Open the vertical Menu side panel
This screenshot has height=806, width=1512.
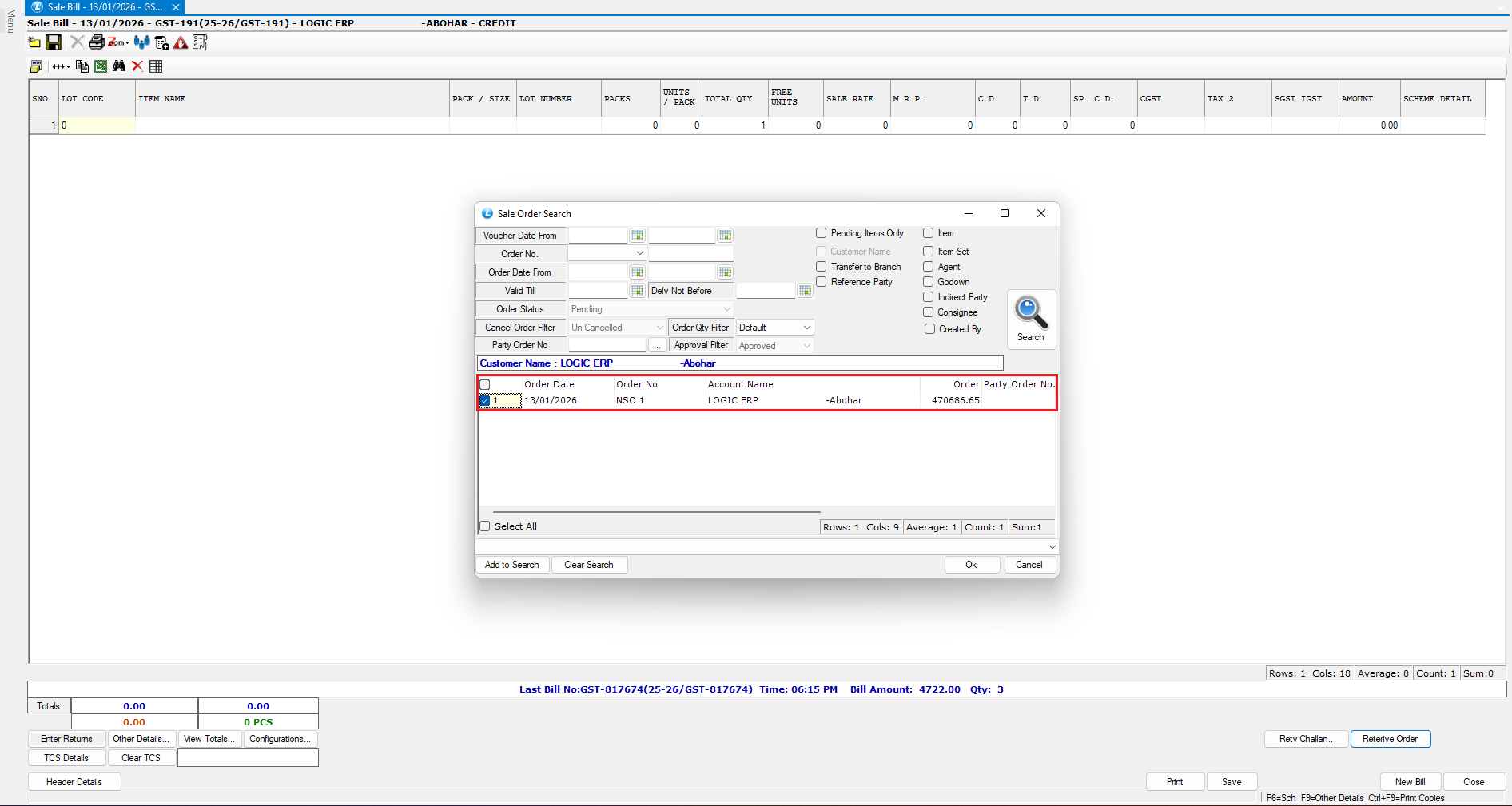pyautogui.click(x=10, y=21)
